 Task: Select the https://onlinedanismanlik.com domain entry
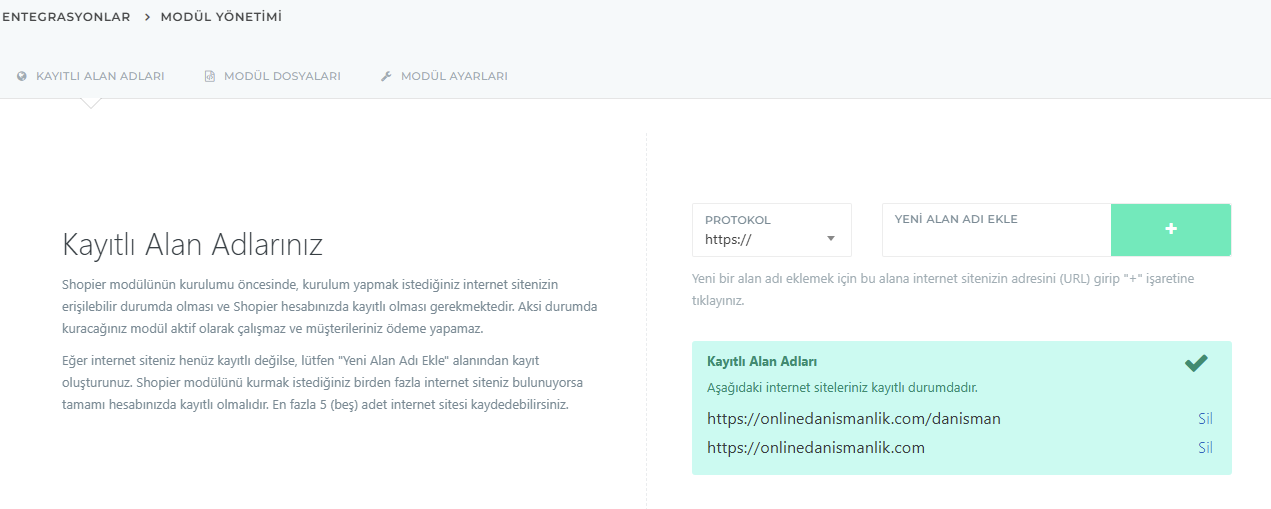pyautogui.click(x=815, y=448)
